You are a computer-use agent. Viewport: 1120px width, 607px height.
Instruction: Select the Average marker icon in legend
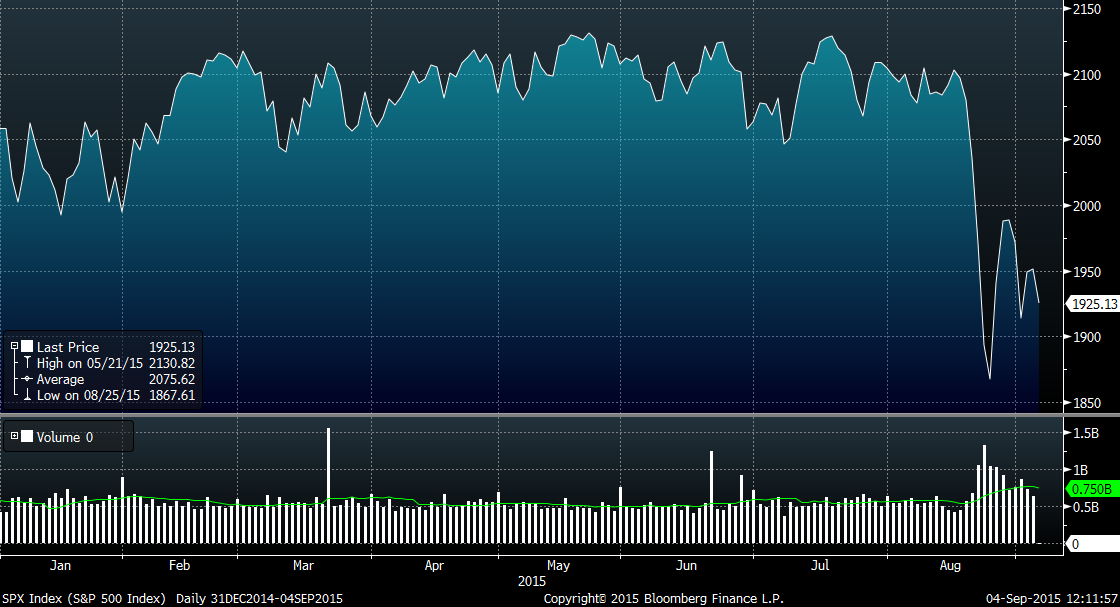pyautogui.click(x=27, y=379)
